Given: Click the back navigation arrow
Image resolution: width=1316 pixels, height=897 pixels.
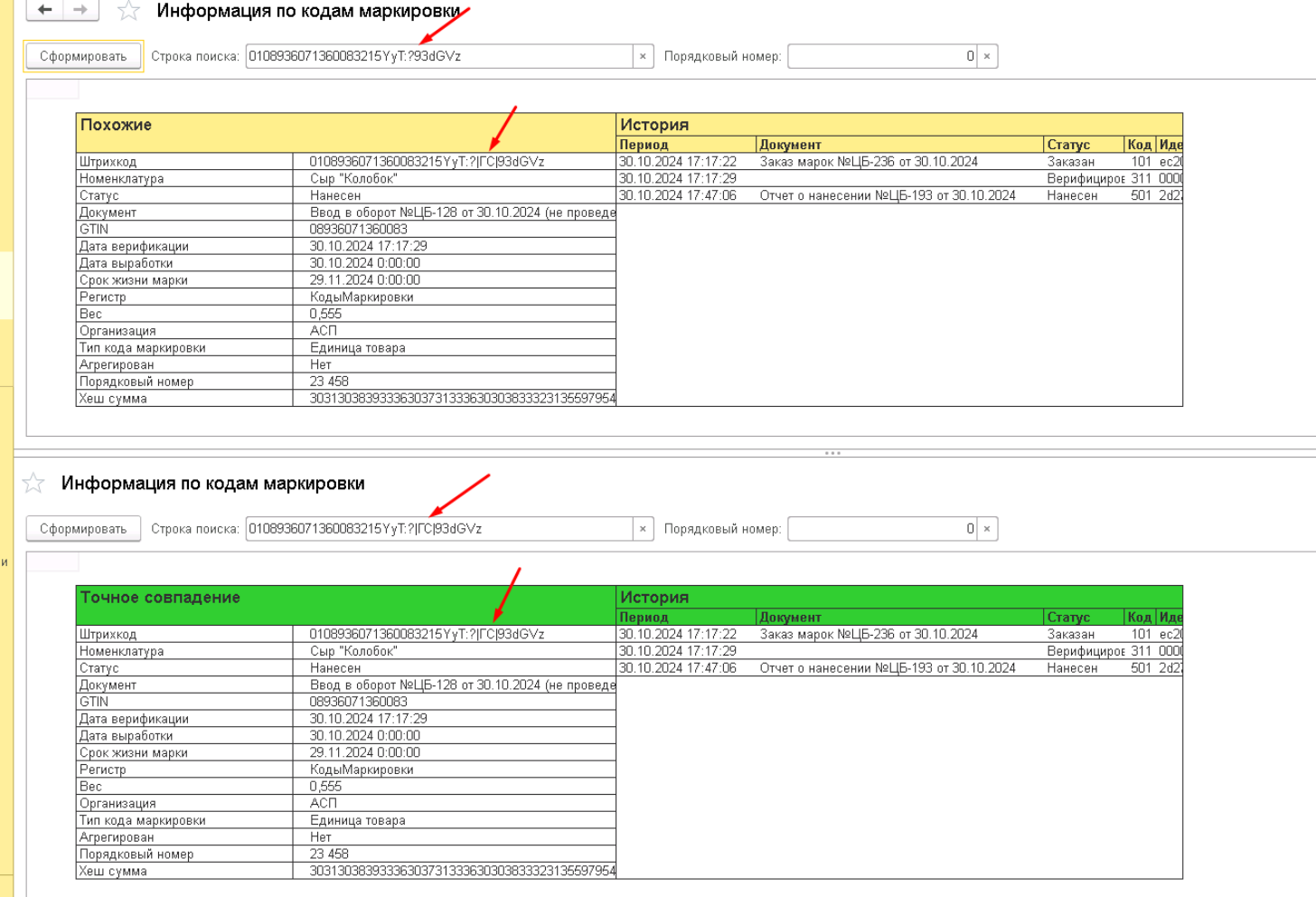Looking at the screenshot, I should coord(44,10).
